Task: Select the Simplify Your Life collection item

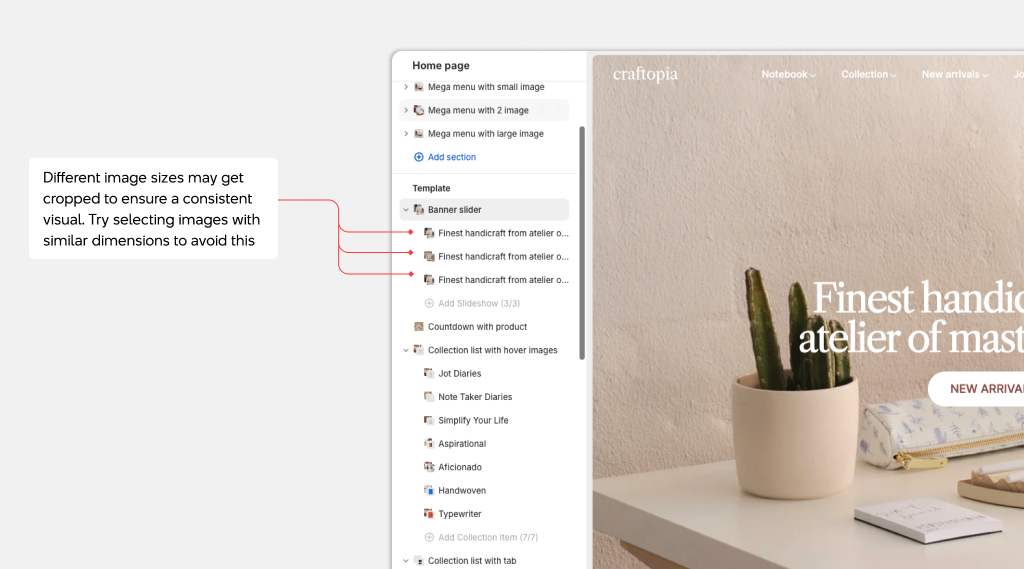Action: click(473, 420)
